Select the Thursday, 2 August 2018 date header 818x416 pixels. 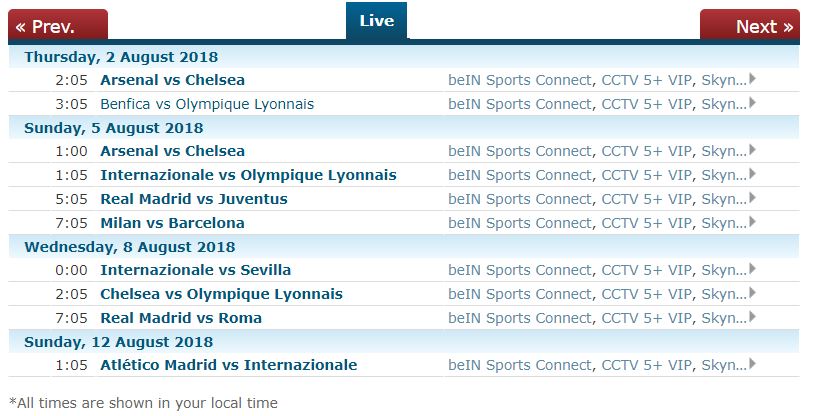tap(121, 57)
